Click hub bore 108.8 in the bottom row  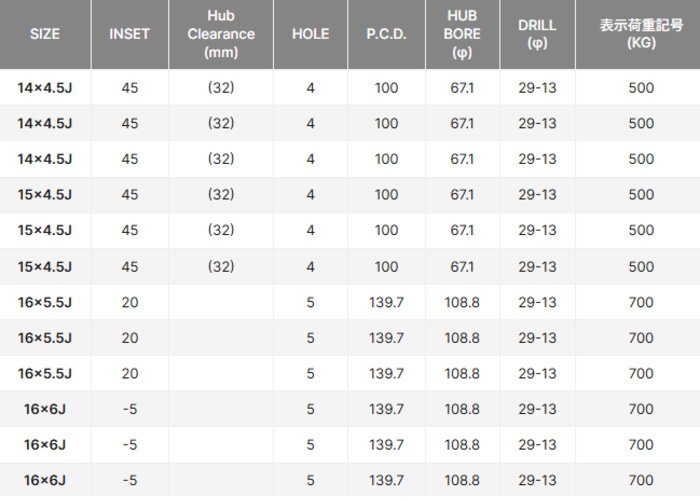tap(462, 480)
